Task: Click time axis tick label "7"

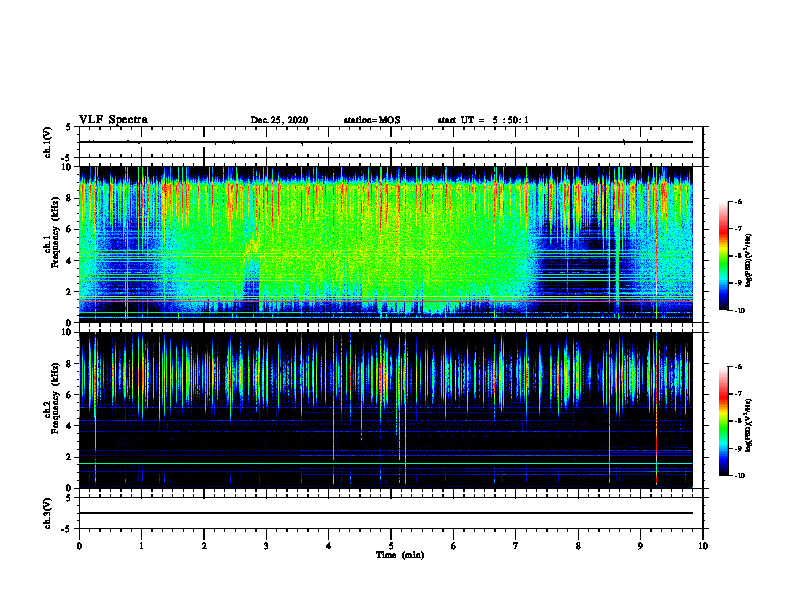Action: pyautogui.click(x=516, y=546)
